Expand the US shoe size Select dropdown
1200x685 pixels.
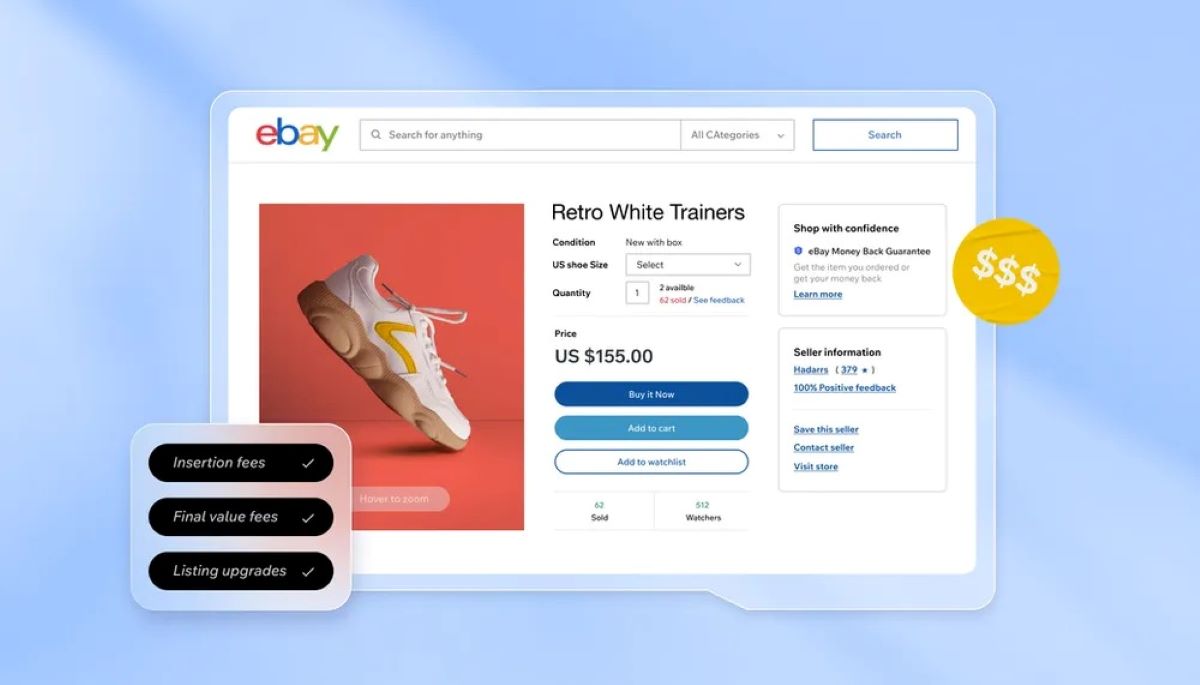(x=688, y=265)
